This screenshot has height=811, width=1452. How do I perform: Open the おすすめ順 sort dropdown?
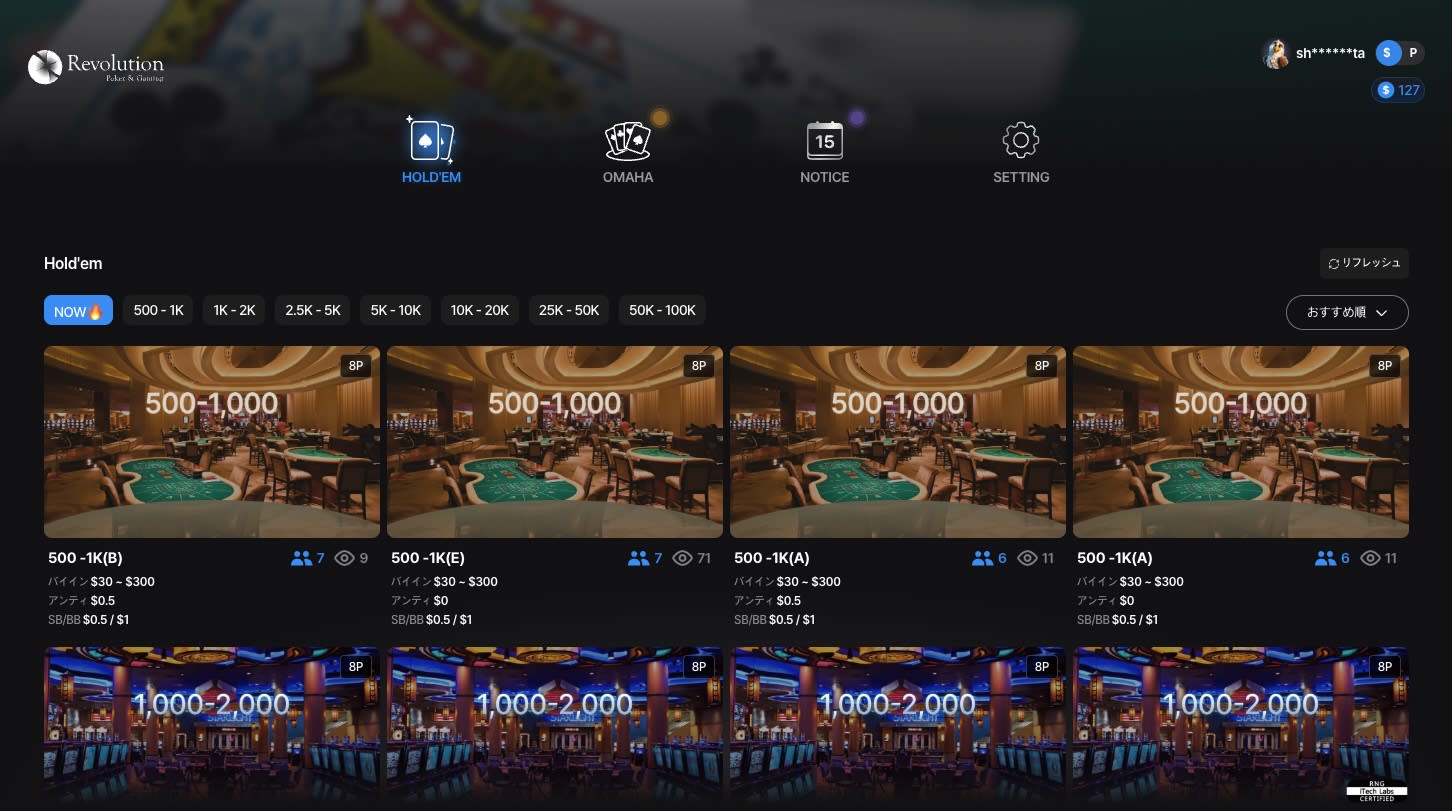[x=1347, y=312]
